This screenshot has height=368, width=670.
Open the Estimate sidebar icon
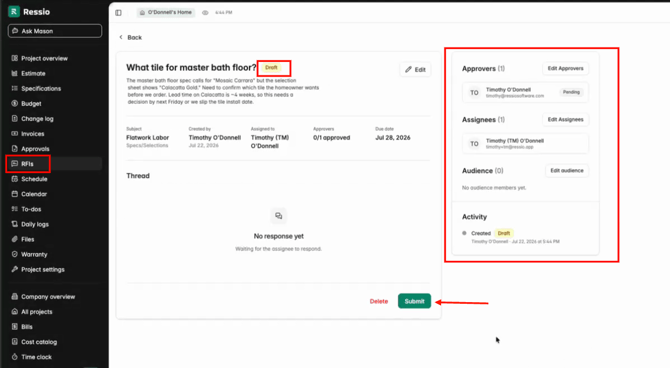15,74
